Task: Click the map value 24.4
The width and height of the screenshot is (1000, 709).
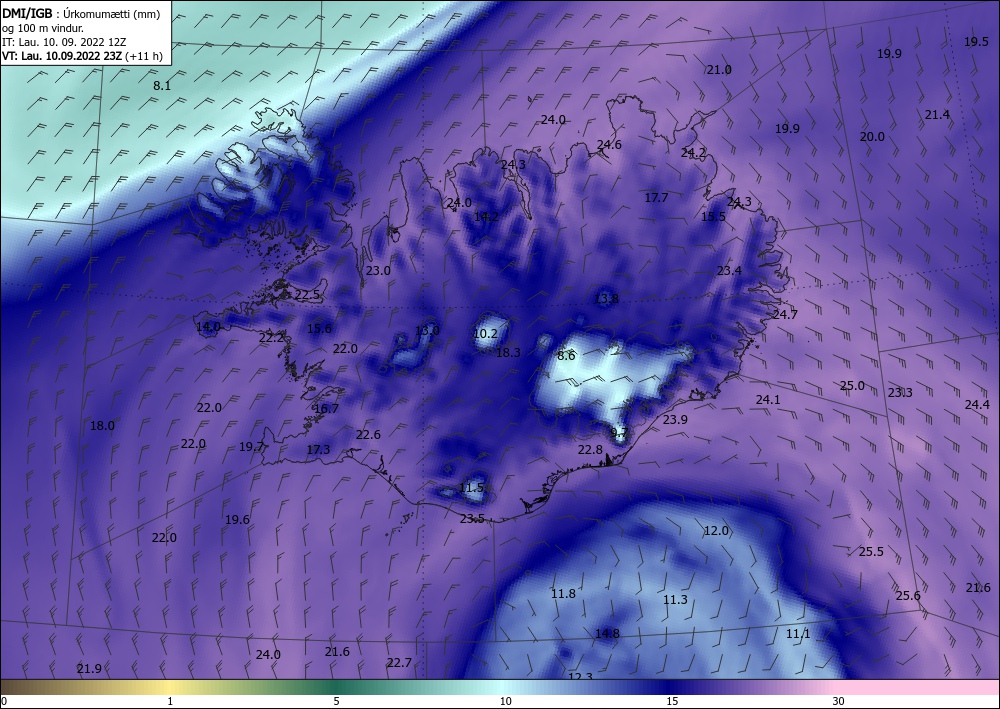Action: click(977, 404)
